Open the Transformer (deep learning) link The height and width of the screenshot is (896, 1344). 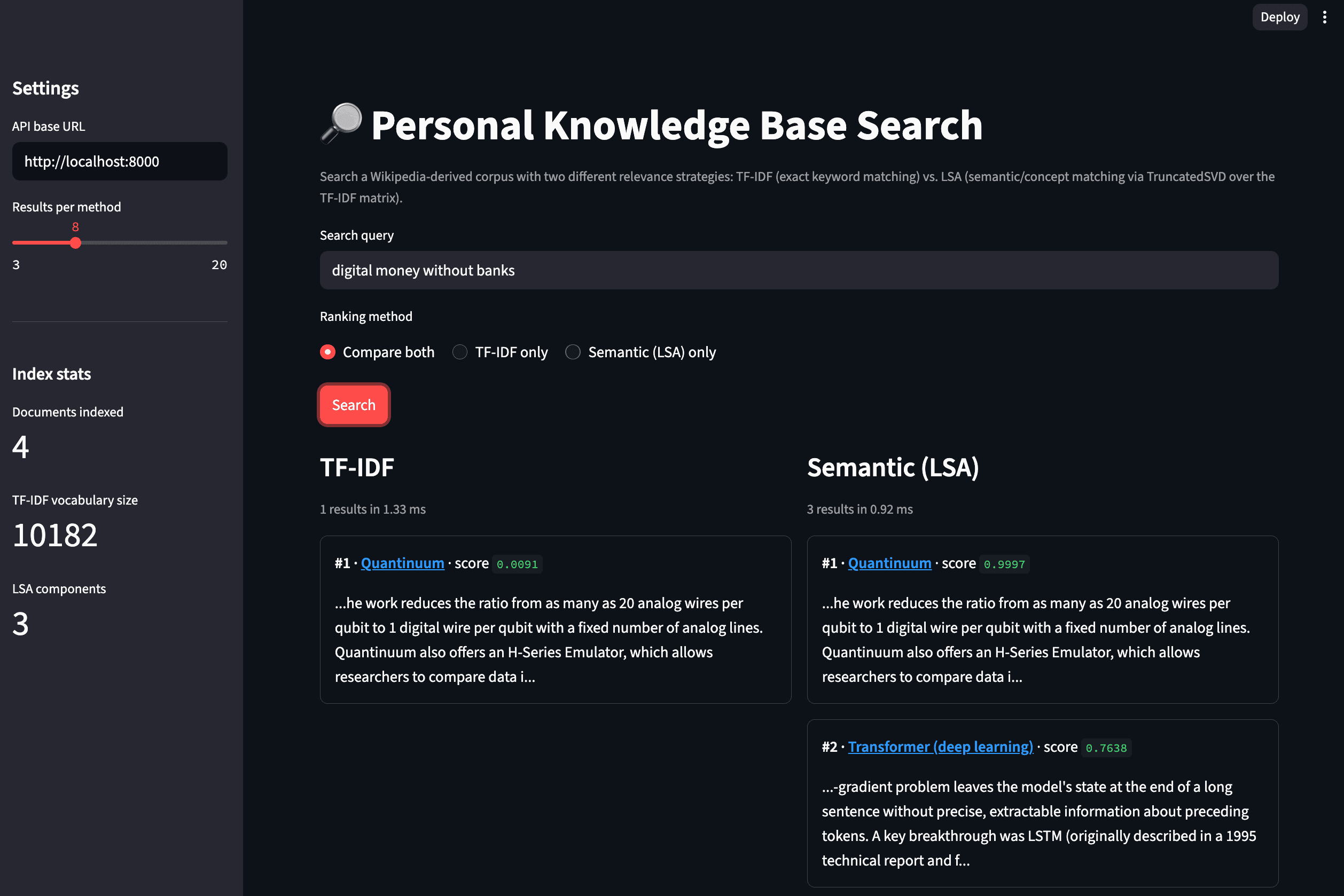(940, 747)
